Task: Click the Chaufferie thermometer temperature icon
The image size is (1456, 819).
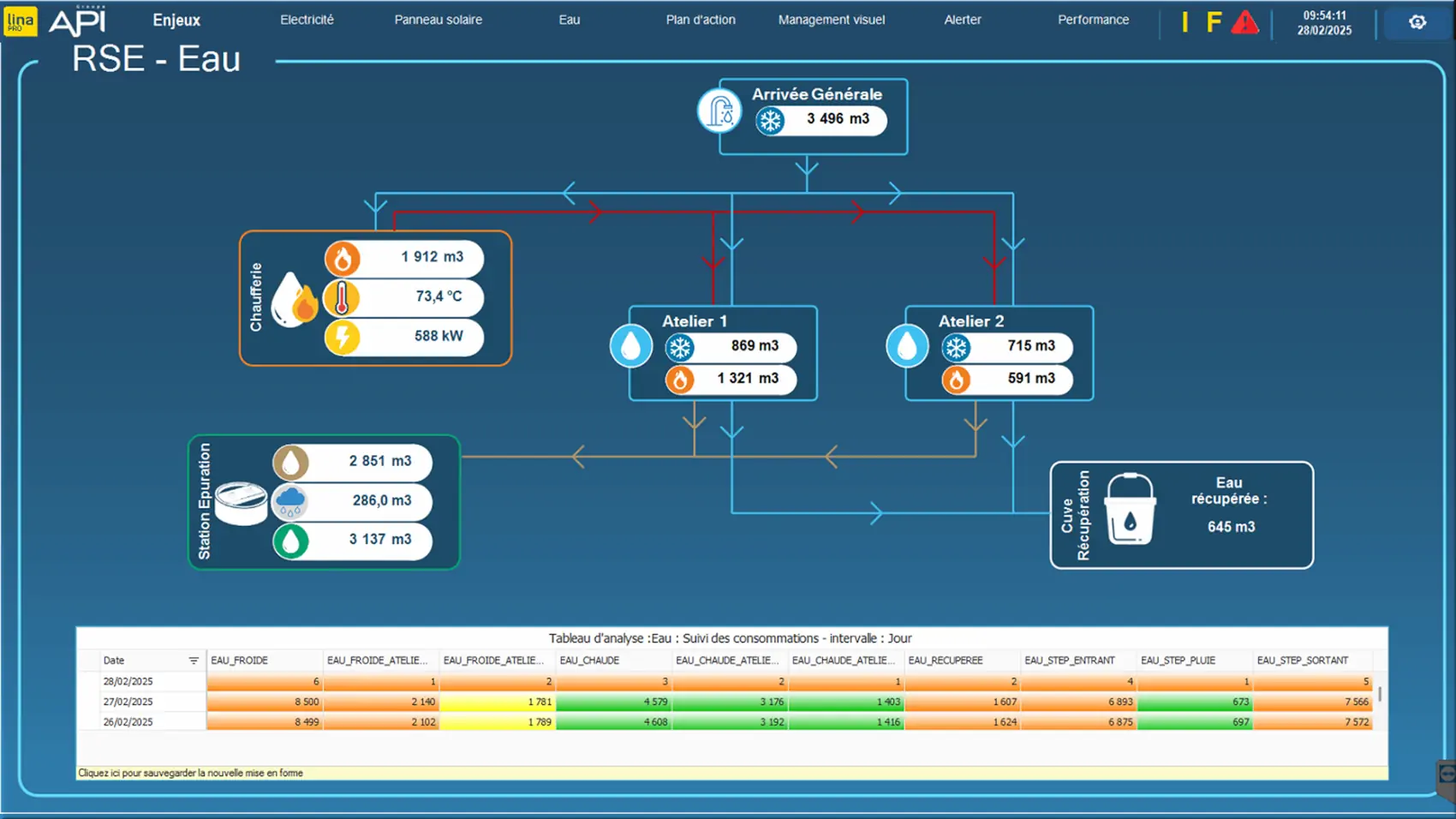Action: click(342, 297)
